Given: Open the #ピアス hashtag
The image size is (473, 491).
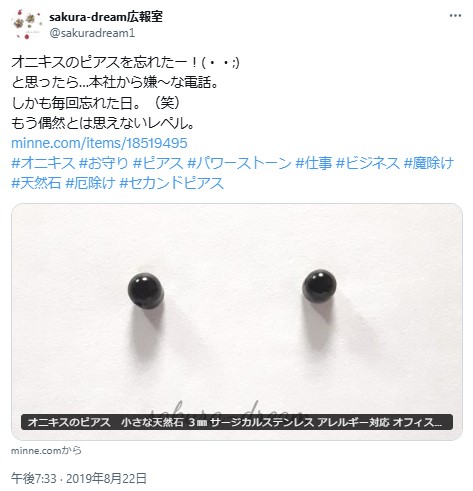Looking at the screenshot, I should click(x=158, y=163).
